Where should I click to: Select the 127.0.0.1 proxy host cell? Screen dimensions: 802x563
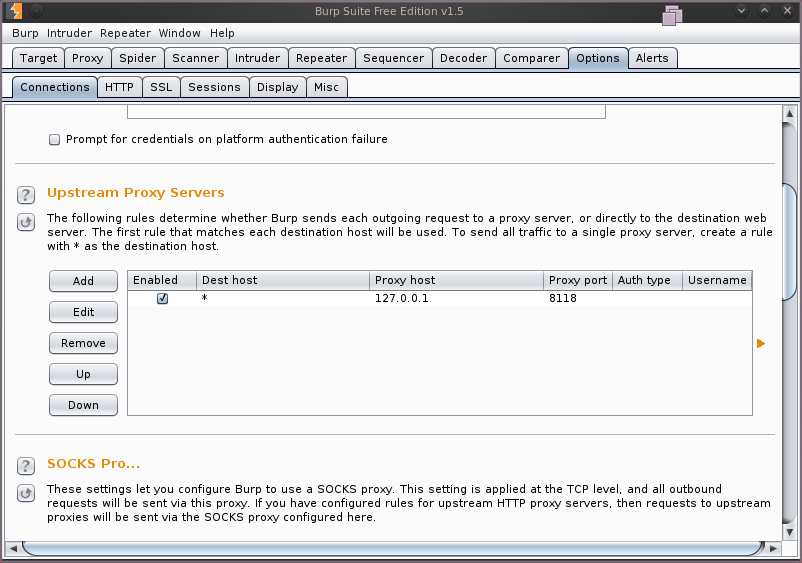(x=456, y=298)
